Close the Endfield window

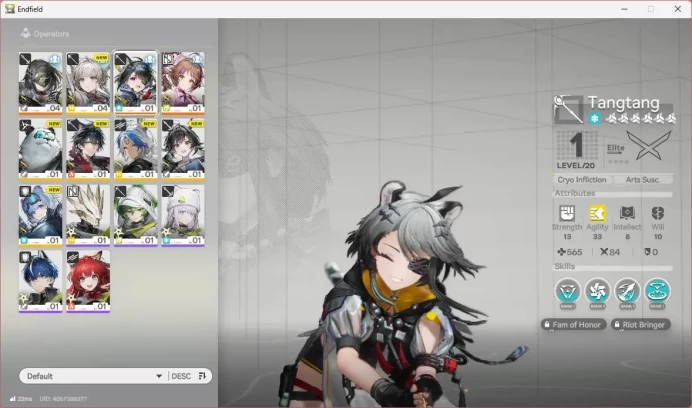(677, 9)
